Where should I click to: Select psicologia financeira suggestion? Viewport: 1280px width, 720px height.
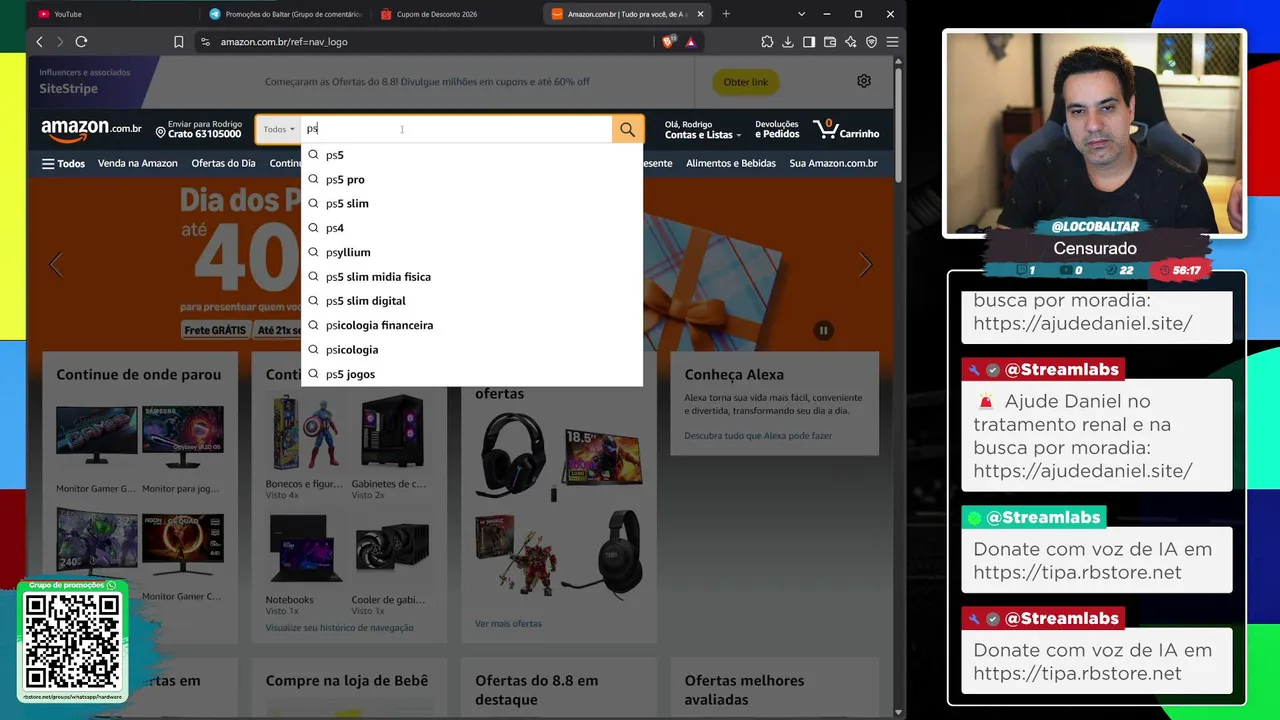pyautogui.click(x=472, y=325)
